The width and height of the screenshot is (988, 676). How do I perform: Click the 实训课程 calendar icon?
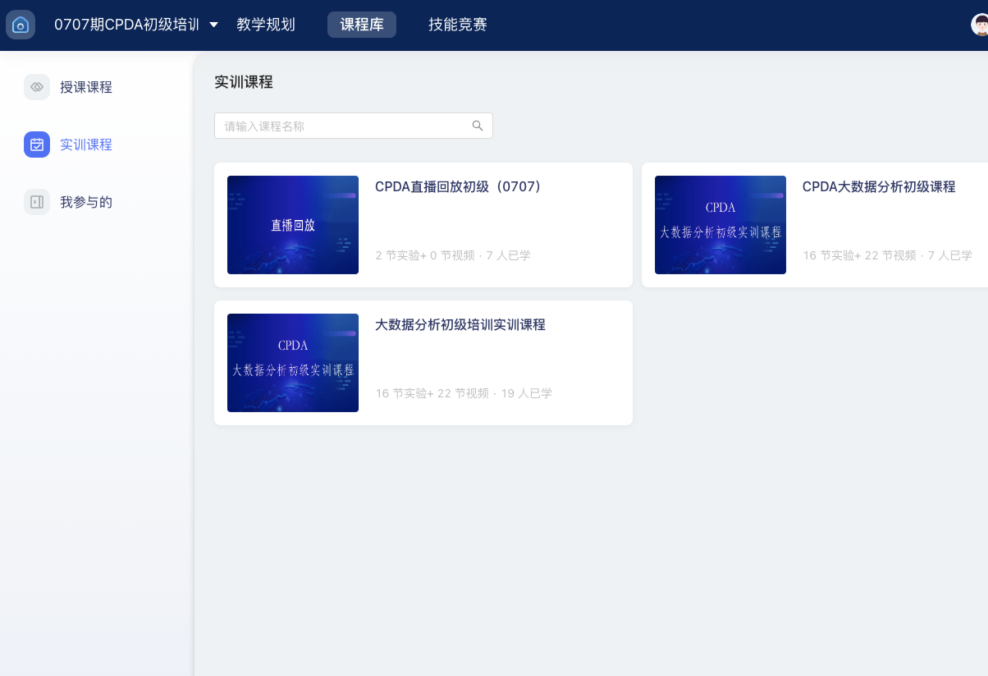tap(37, 144)
